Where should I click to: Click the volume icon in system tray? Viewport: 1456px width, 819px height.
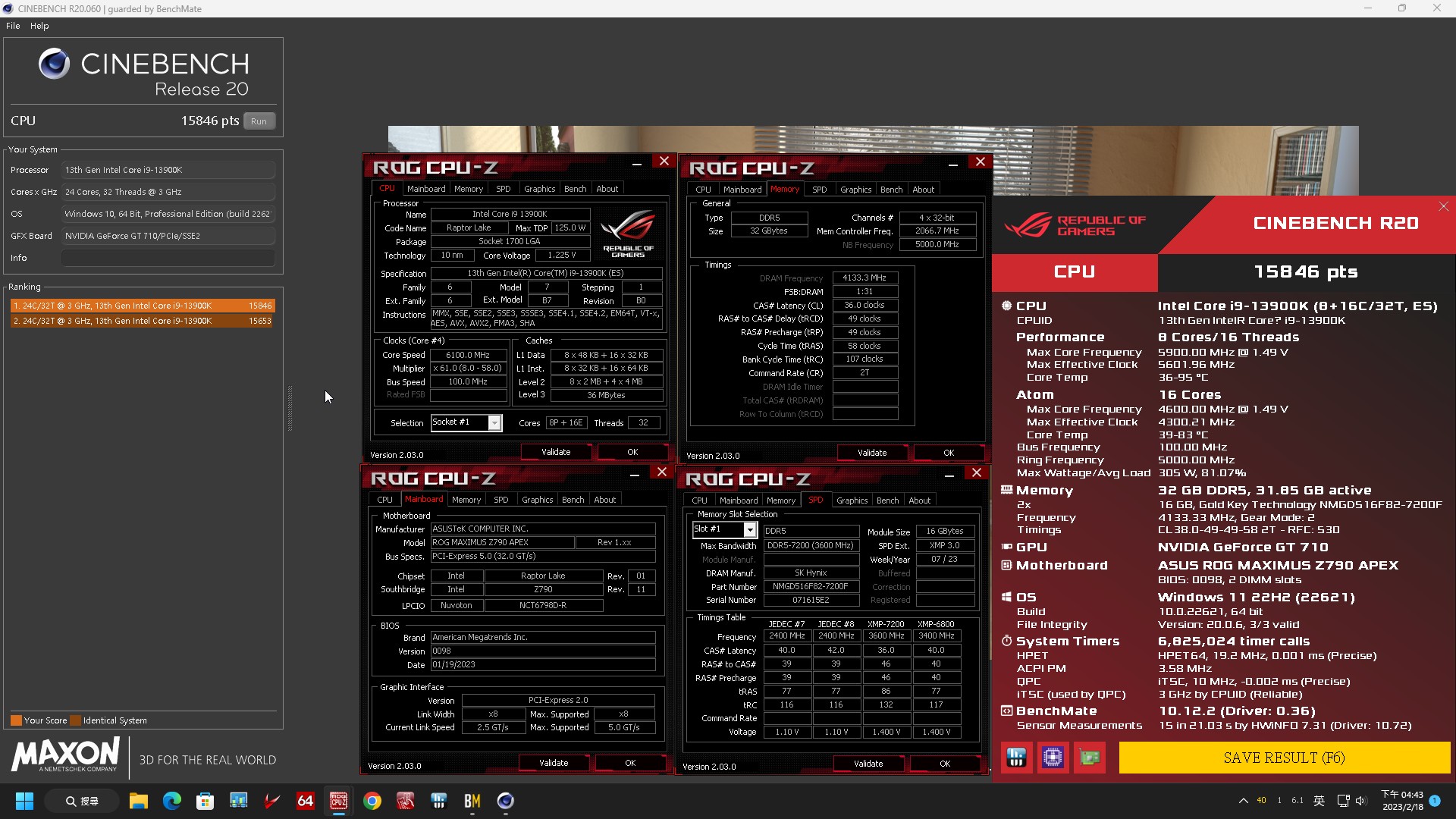tap(1360, 801)
